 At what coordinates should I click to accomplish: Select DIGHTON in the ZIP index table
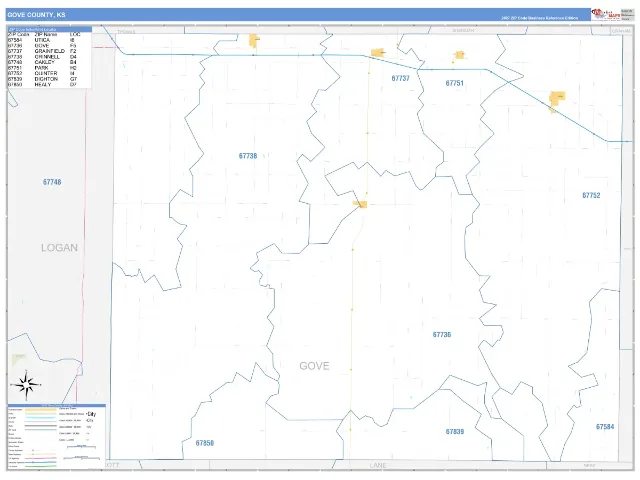point(46,79)
